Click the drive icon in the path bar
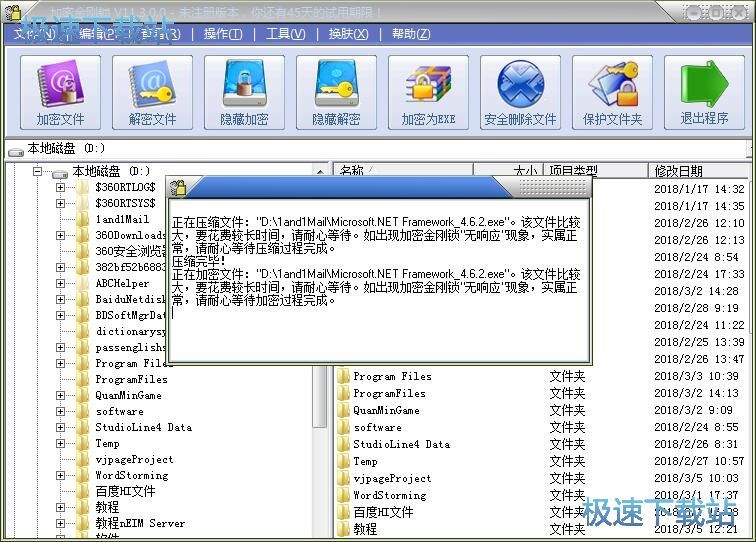756x542 pixels. 15,152
